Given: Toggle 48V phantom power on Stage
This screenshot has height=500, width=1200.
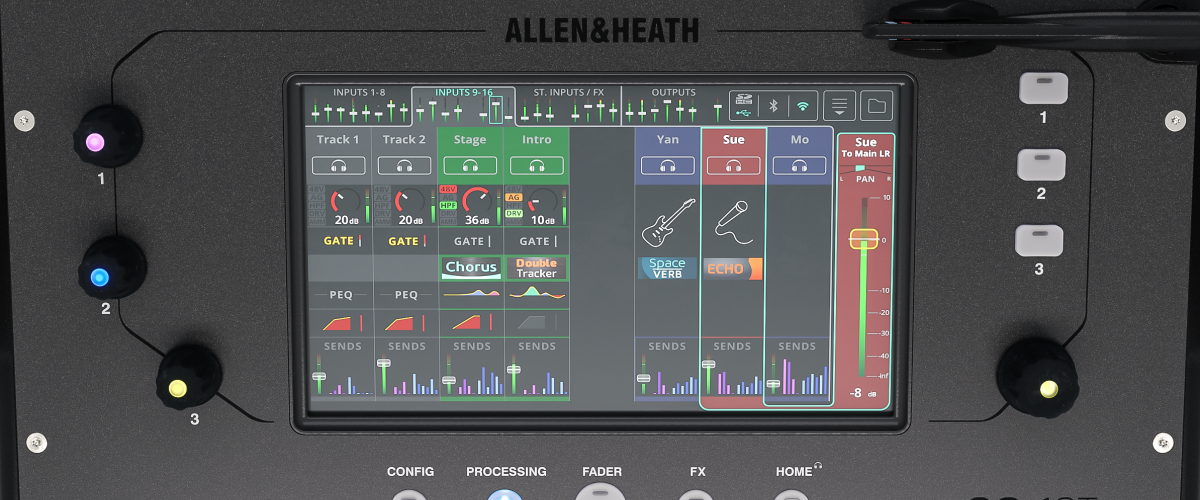Looking at the screenshot, I should 448,189.
